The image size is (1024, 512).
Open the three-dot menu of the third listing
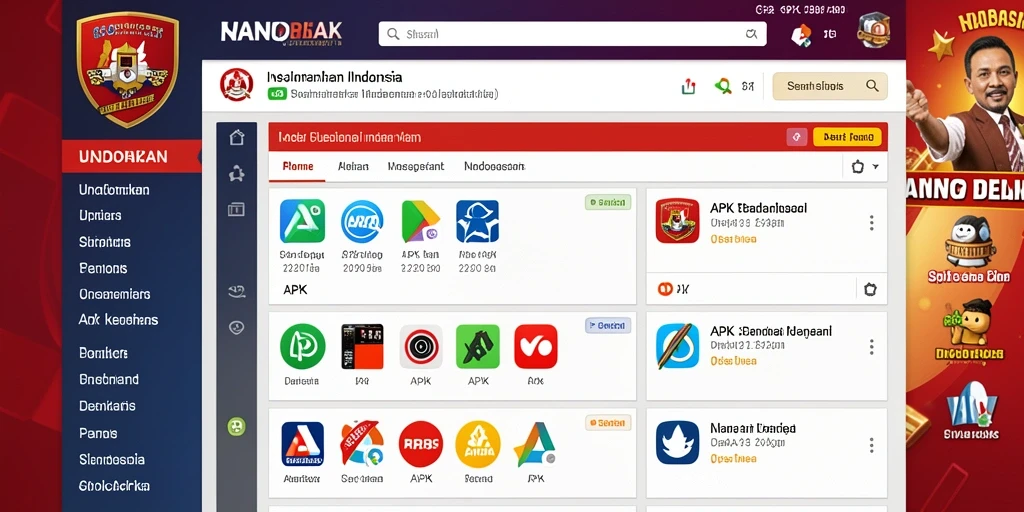point(871,445)
